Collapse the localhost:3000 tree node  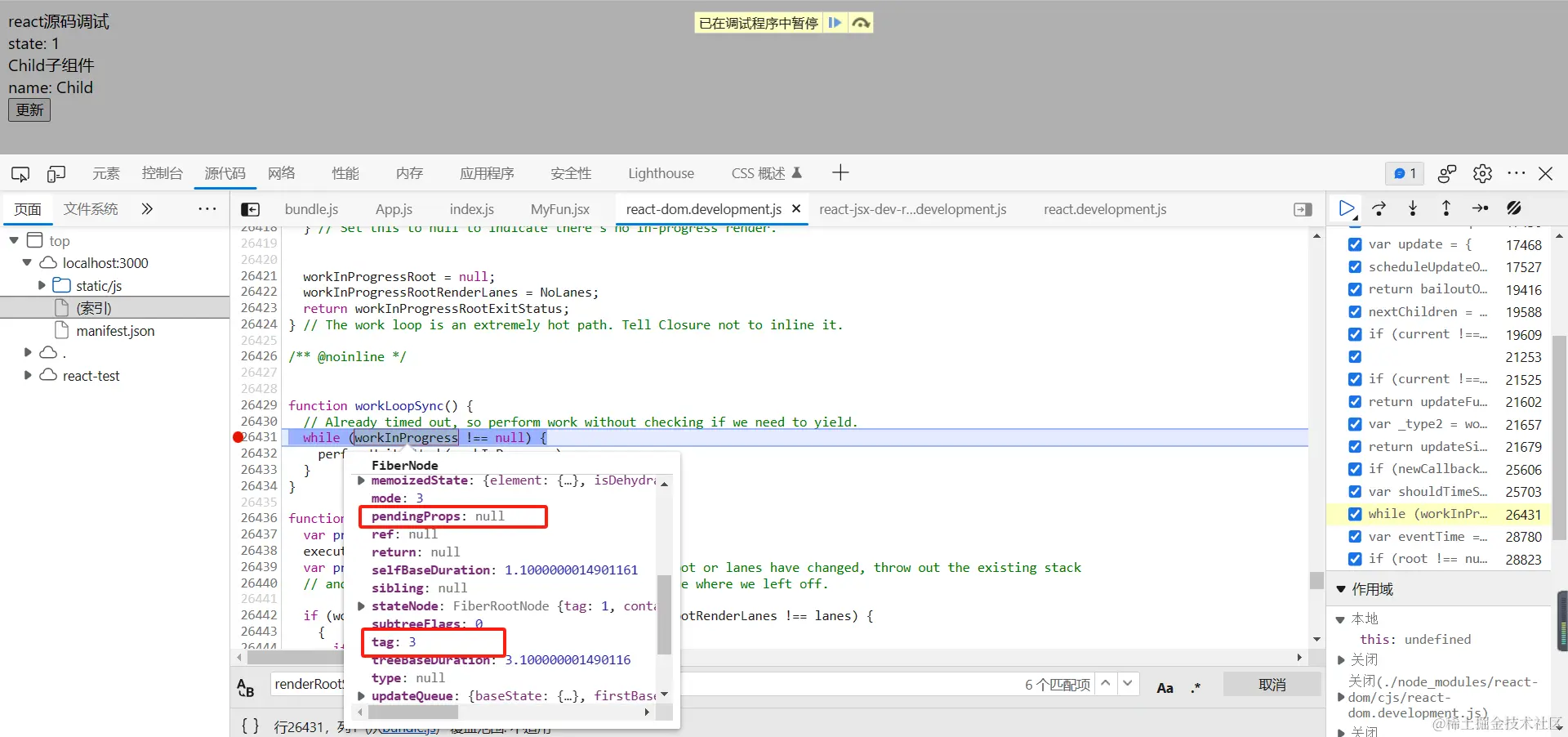click(27, 262)
